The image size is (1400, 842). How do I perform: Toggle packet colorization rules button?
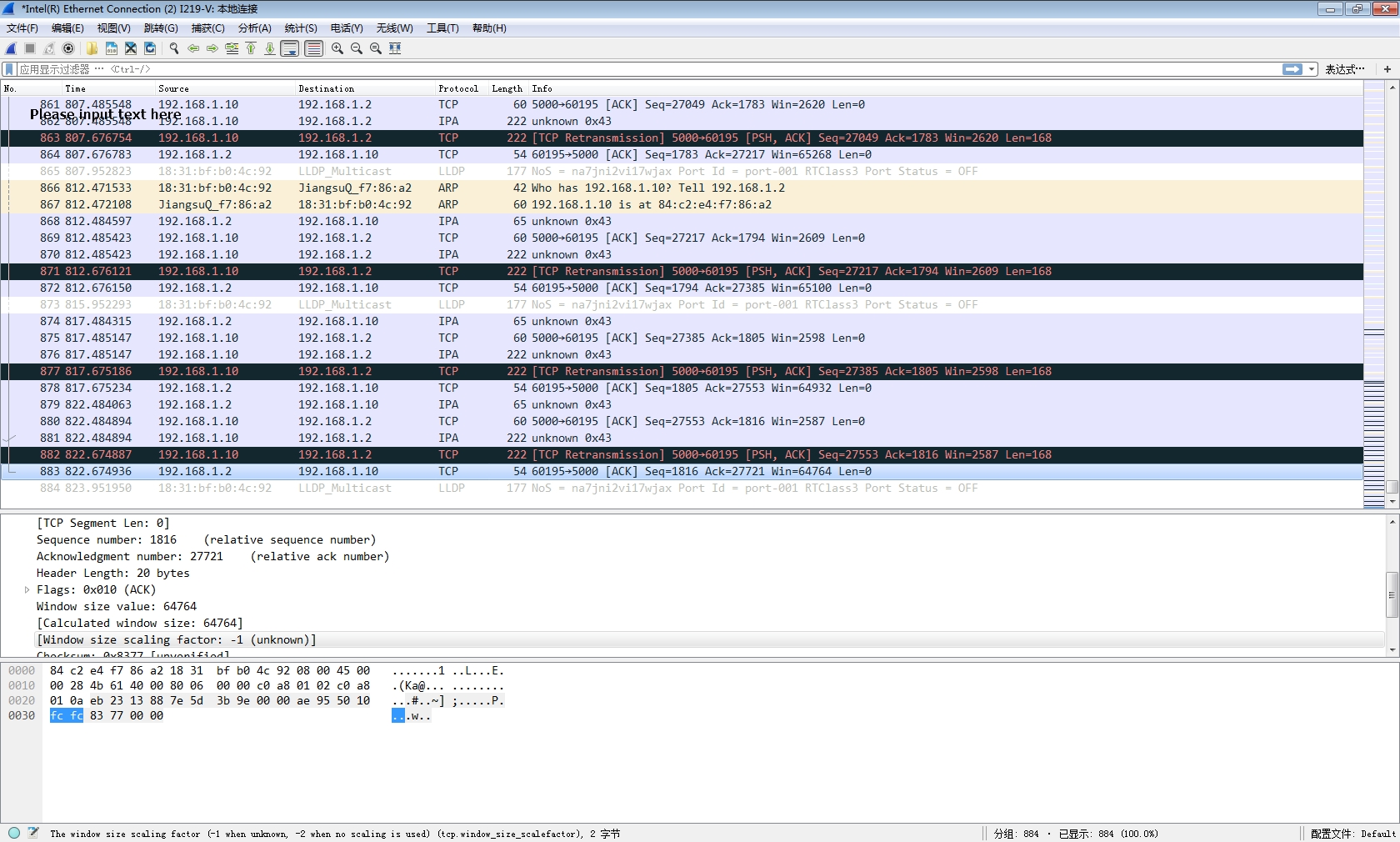(313, 48)
